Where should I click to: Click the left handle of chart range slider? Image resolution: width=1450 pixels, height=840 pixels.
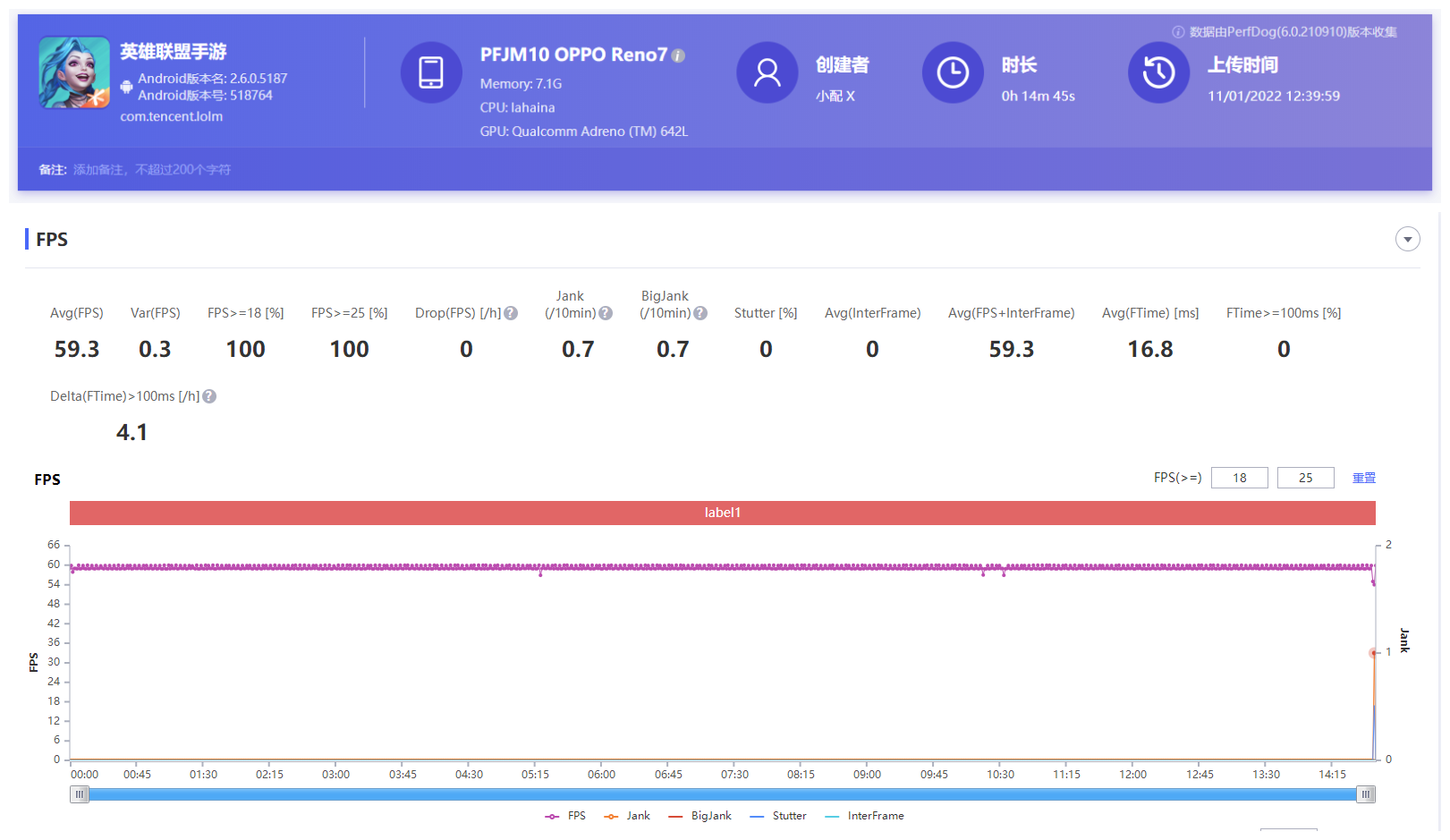tap(80, 794)
